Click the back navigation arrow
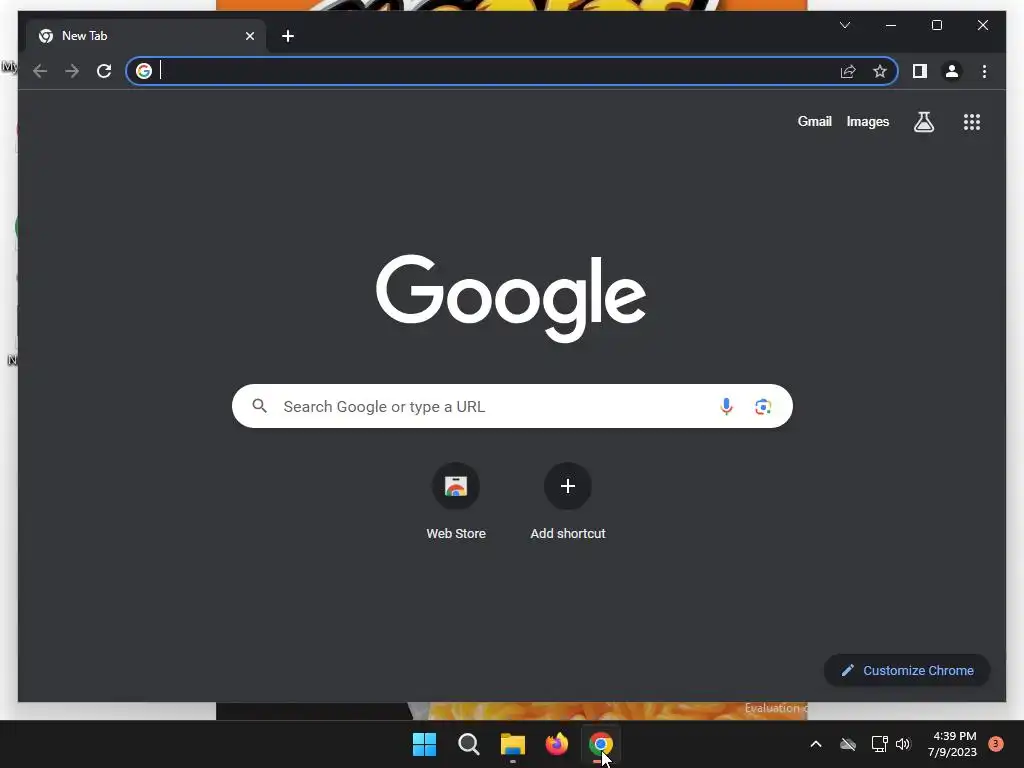The height and width of the screenshot is (768, 1024). (40, 71)
